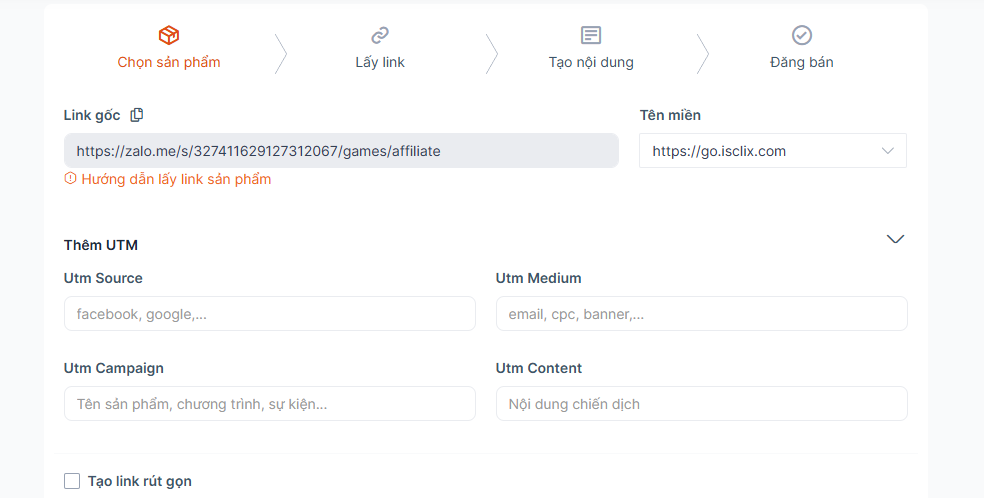Image resolution: width=984 pixels, height=498 pixels.
Task: Focus the Utm Source input field
Action: (269, 314)
